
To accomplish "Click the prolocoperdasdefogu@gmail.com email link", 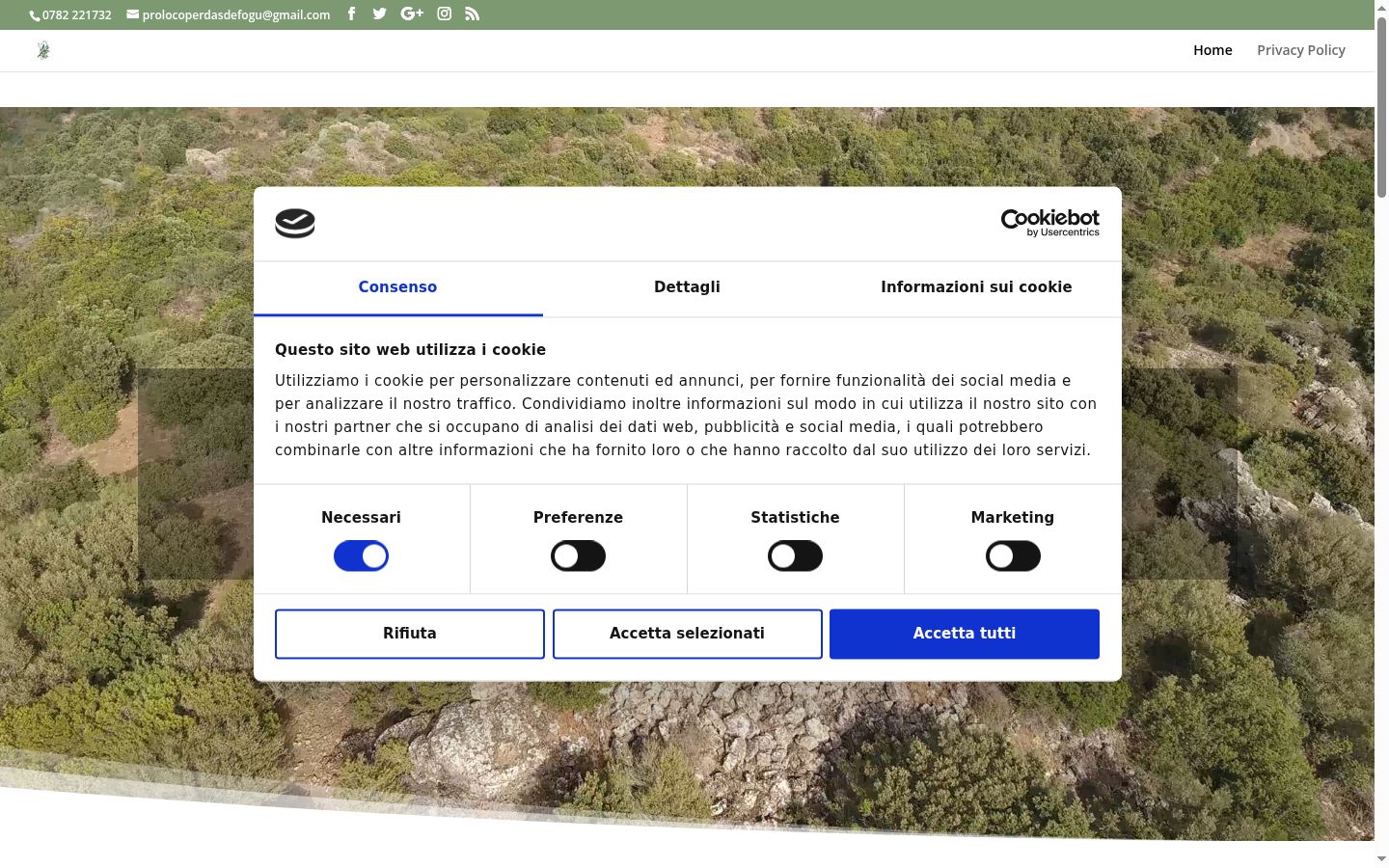I will tap(229, 14).
